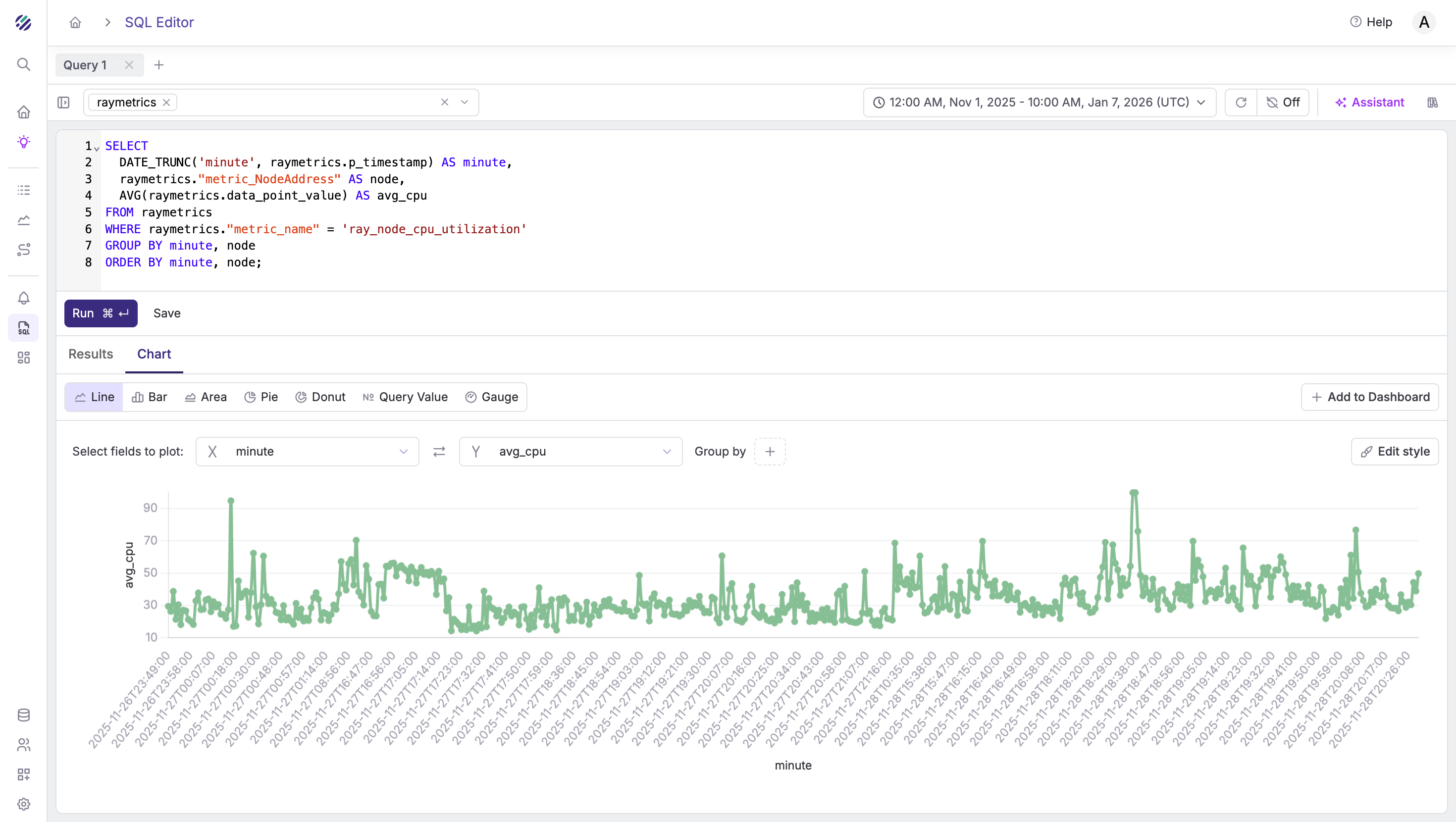
Task: Remove the raymetrics dataset tag
Action: 166,103
